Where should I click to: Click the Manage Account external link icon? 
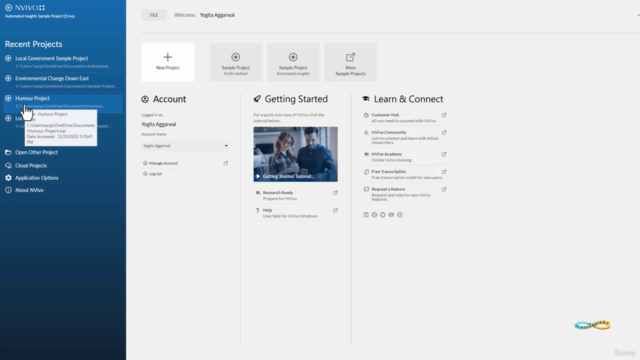click(x=226, y=163)
